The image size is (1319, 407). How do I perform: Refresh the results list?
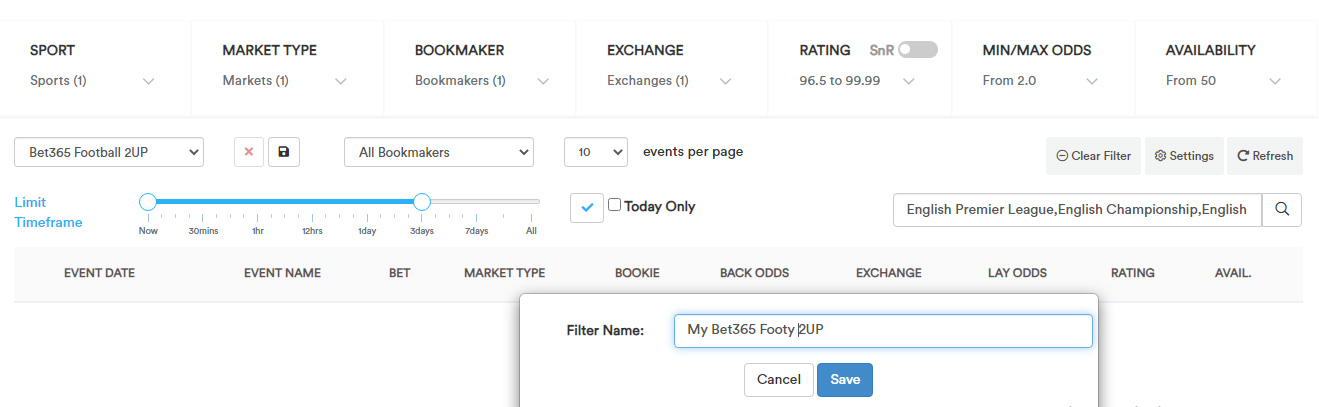[x=1265, y=156]
